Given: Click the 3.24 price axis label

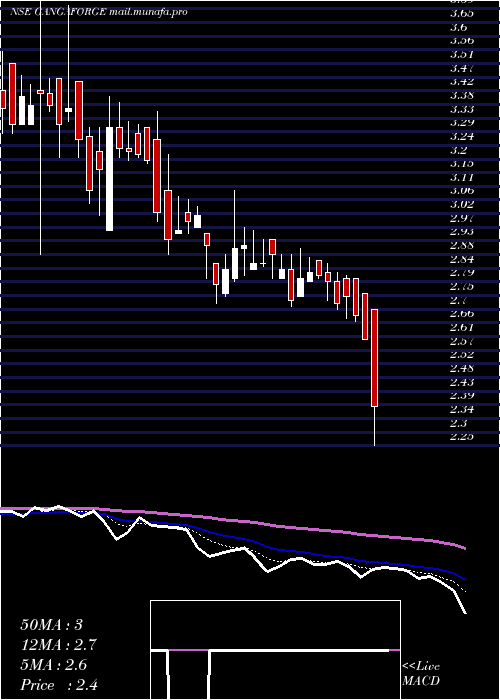Looking at the screenshot, I should [x=462, y=136].
